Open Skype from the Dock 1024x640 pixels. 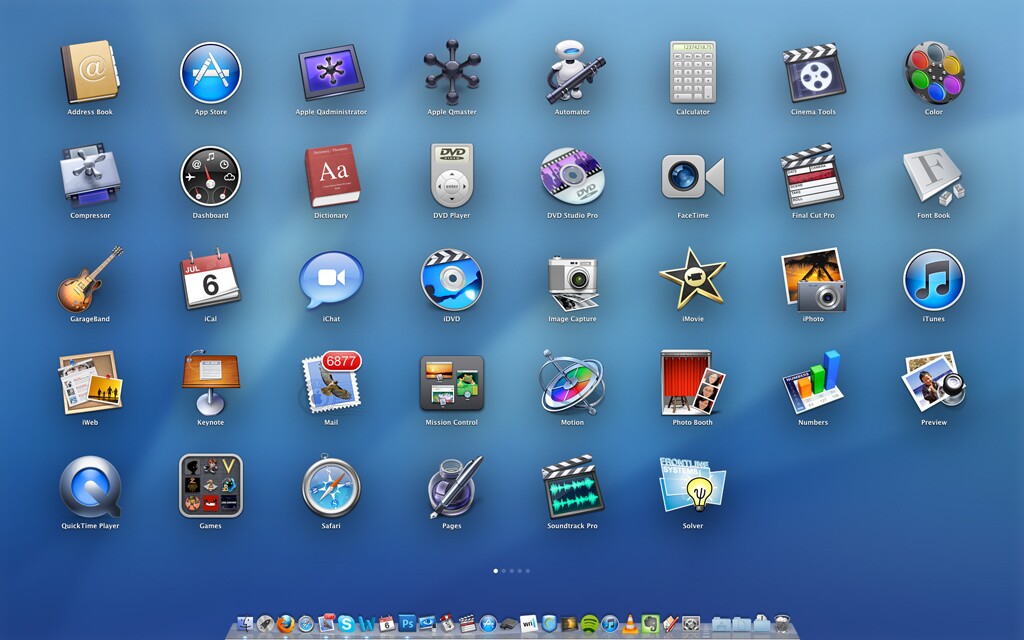tap(347, 624)
